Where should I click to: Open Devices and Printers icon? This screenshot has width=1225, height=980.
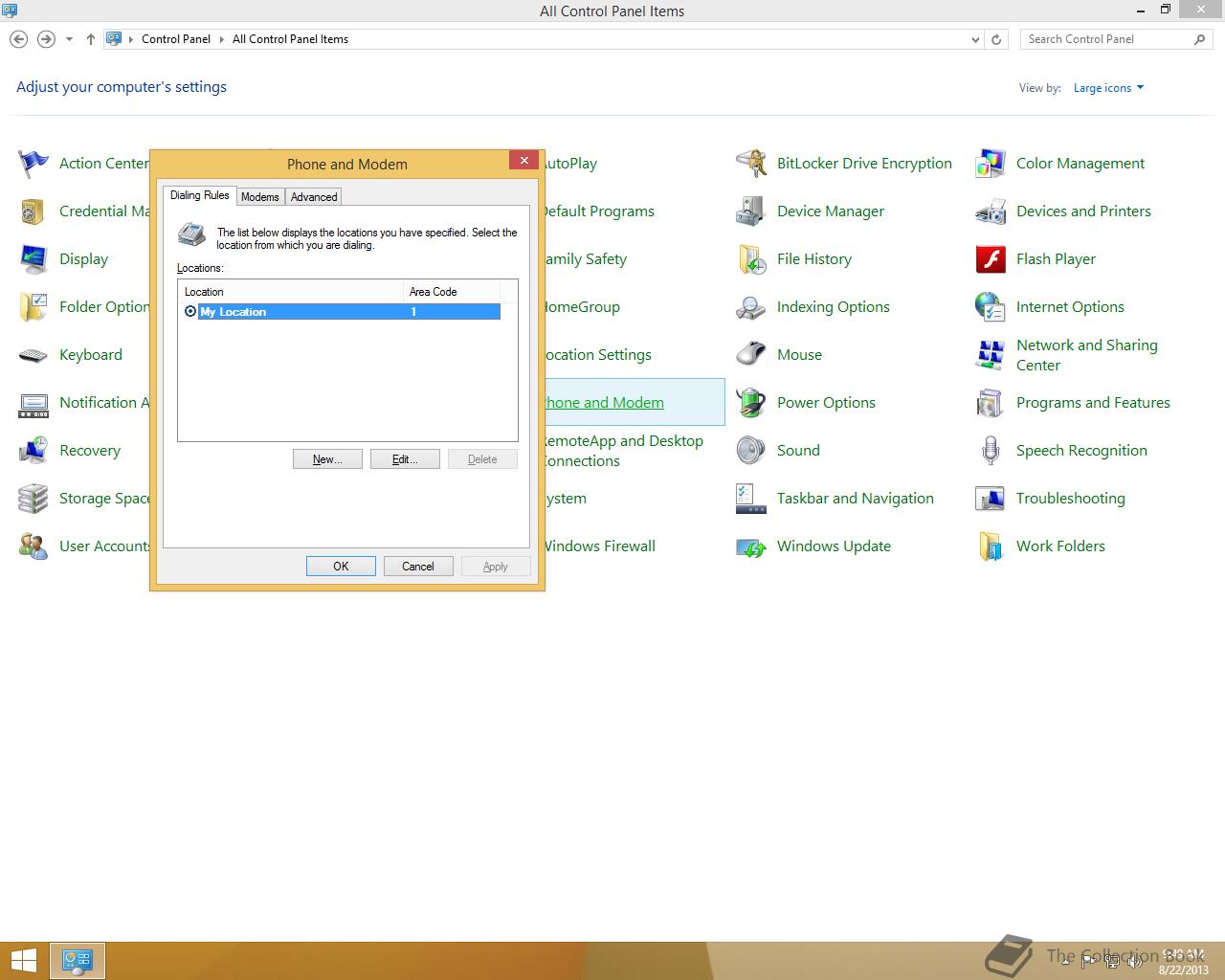[991, 212]
